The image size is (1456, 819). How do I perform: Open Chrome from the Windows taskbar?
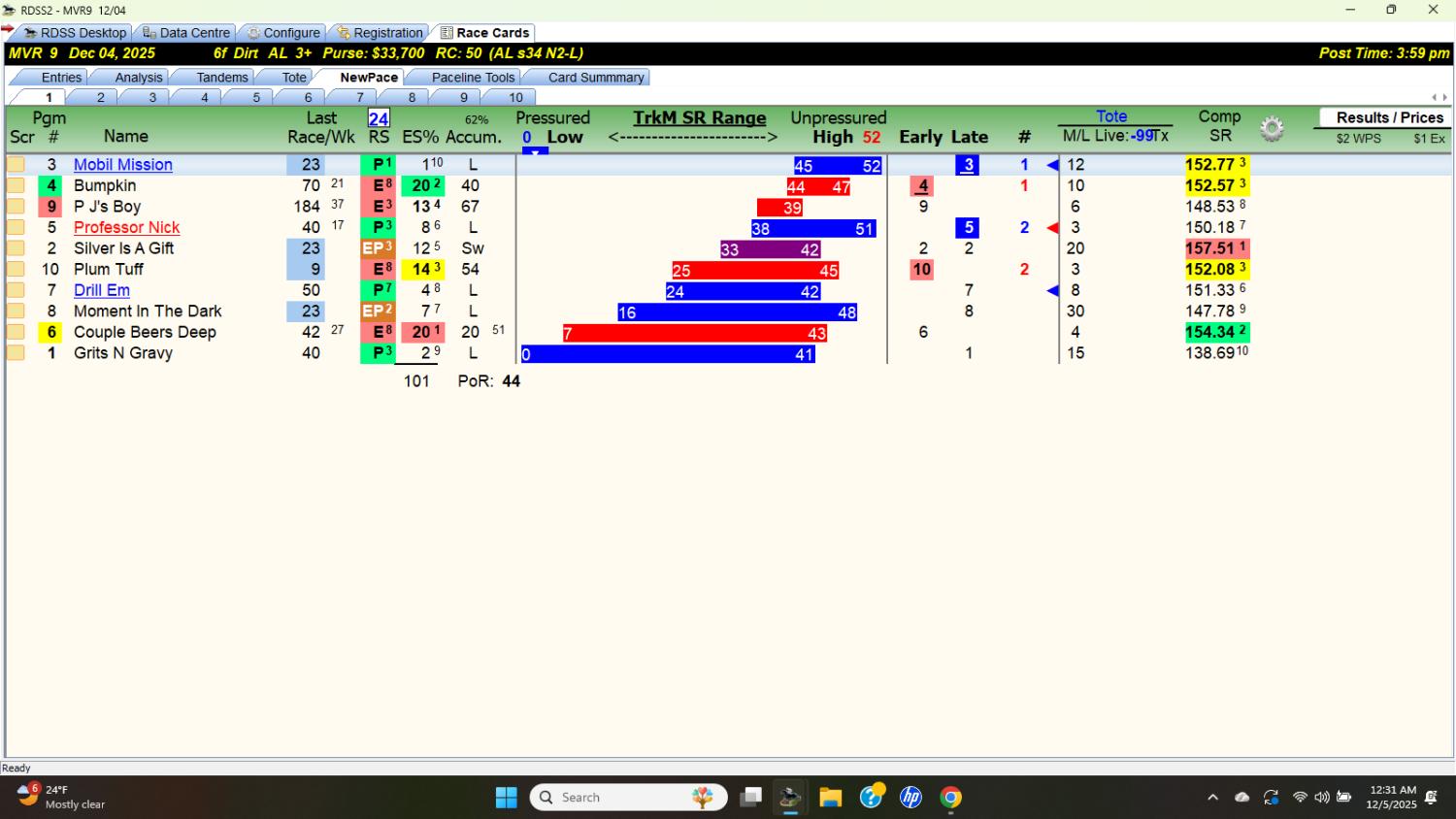(x=950, y=798)
